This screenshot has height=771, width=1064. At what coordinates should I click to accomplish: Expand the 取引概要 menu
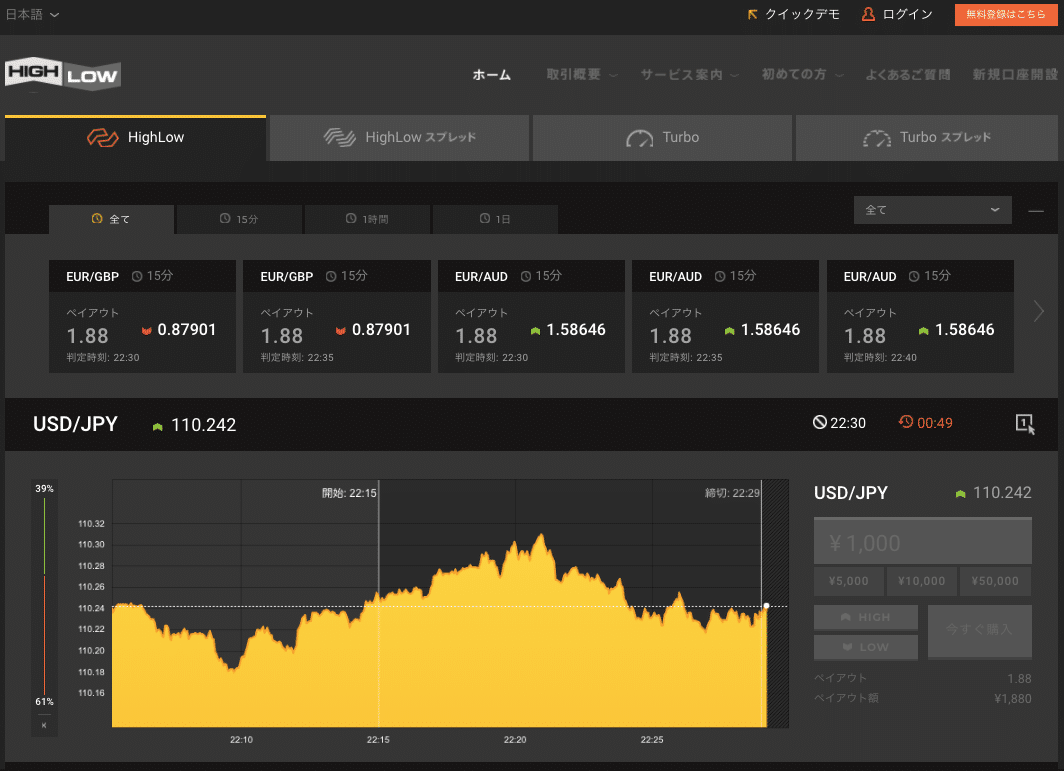(582, 75)
